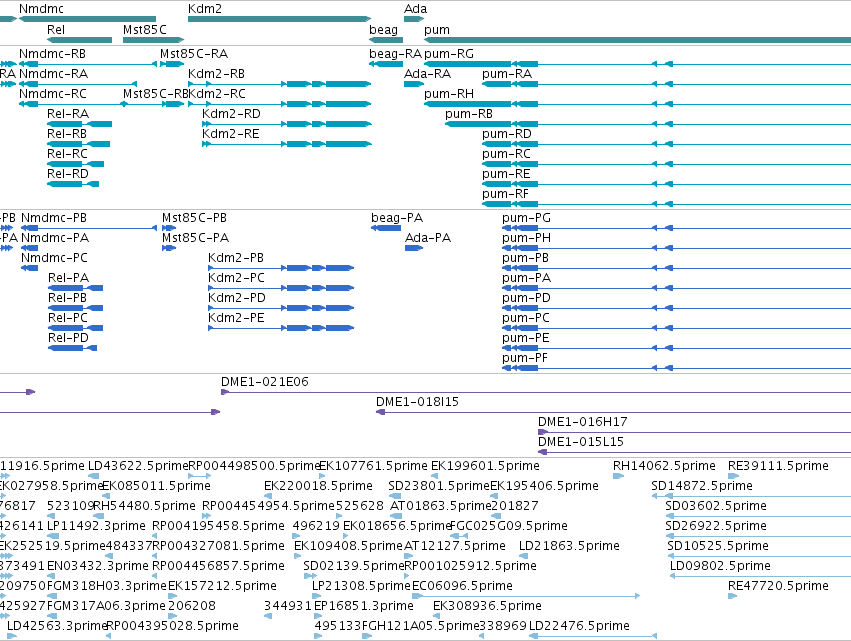The height and width of the screenshot is (641, 851).
Task: Select protein beag-PA
Action: (x=386, y=228)
